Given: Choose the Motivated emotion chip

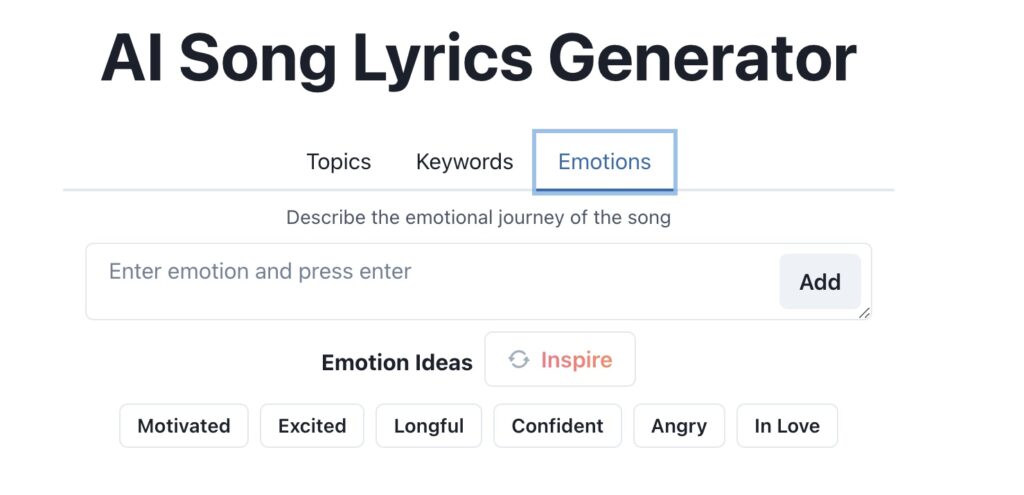Looking at the screenshot, I should (184, 426).
